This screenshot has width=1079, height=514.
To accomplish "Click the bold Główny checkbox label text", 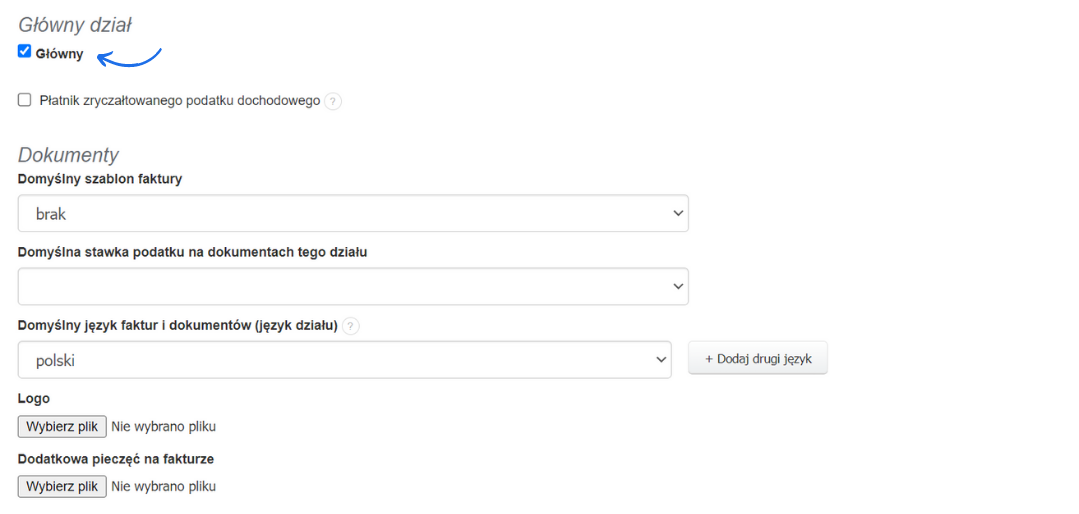I will pos(59,54).
